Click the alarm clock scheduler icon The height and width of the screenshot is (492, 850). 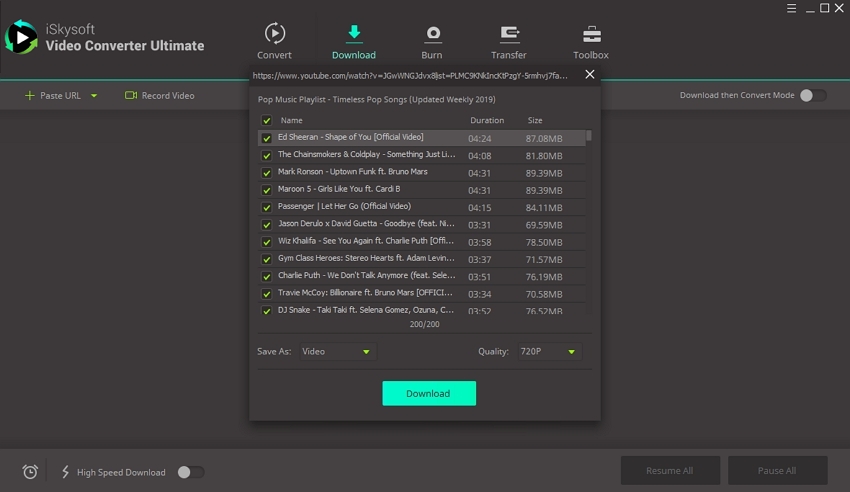click(30, 472)
